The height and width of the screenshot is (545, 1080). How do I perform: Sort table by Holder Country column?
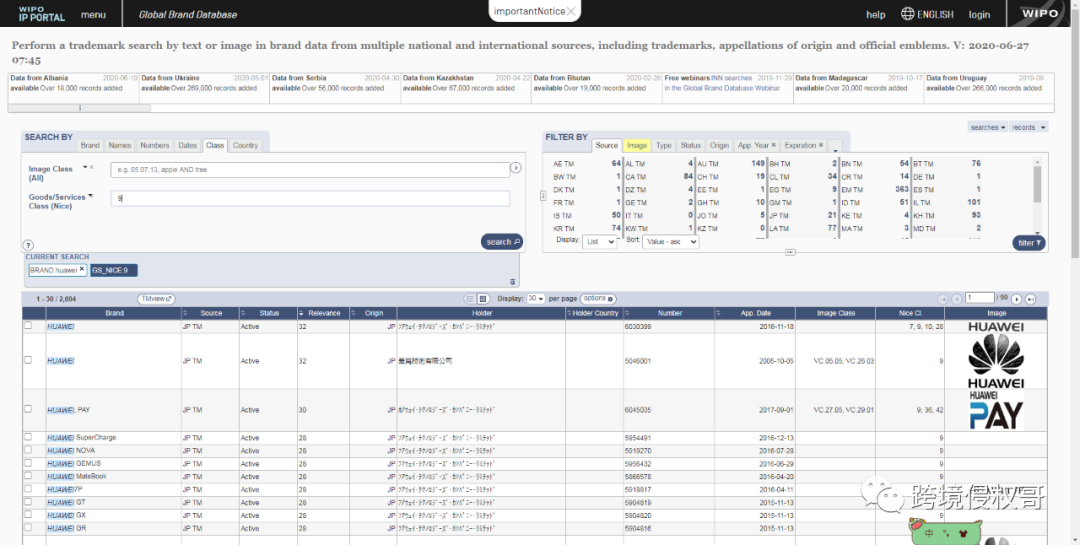[592, 313]
